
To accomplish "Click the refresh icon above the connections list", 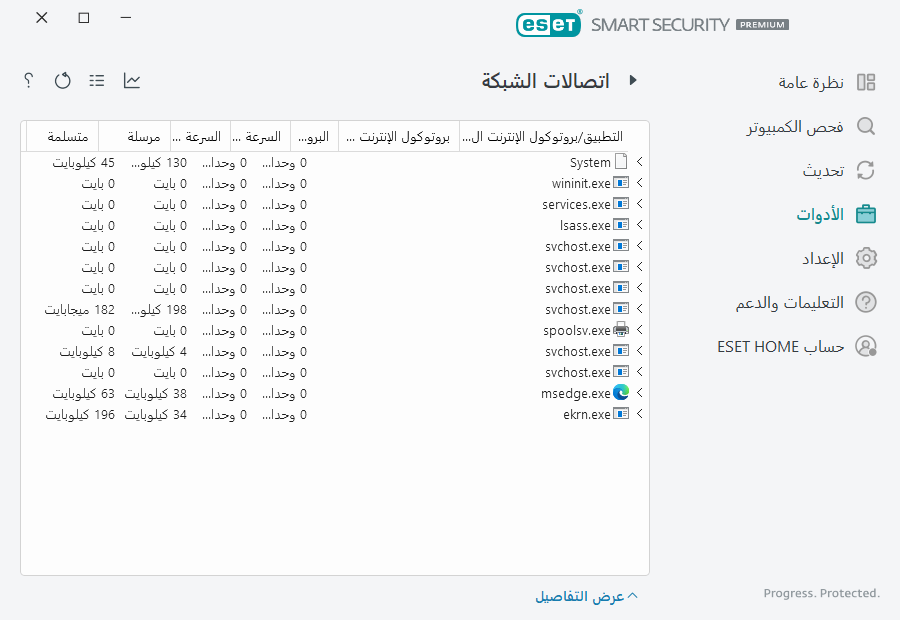I will (x=62, y=81).
